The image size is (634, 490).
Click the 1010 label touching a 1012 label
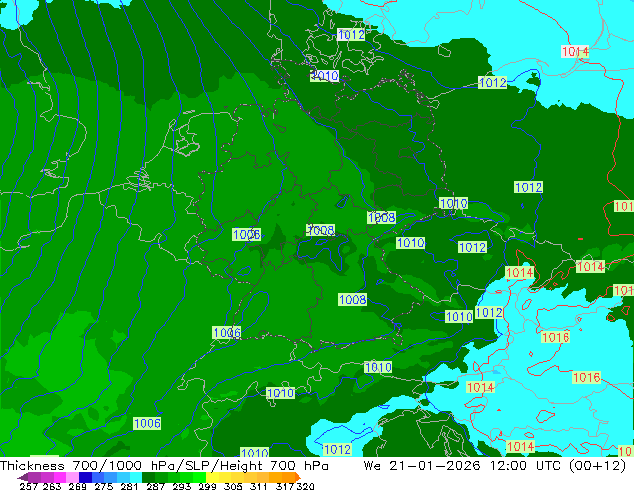click(459, 316)
